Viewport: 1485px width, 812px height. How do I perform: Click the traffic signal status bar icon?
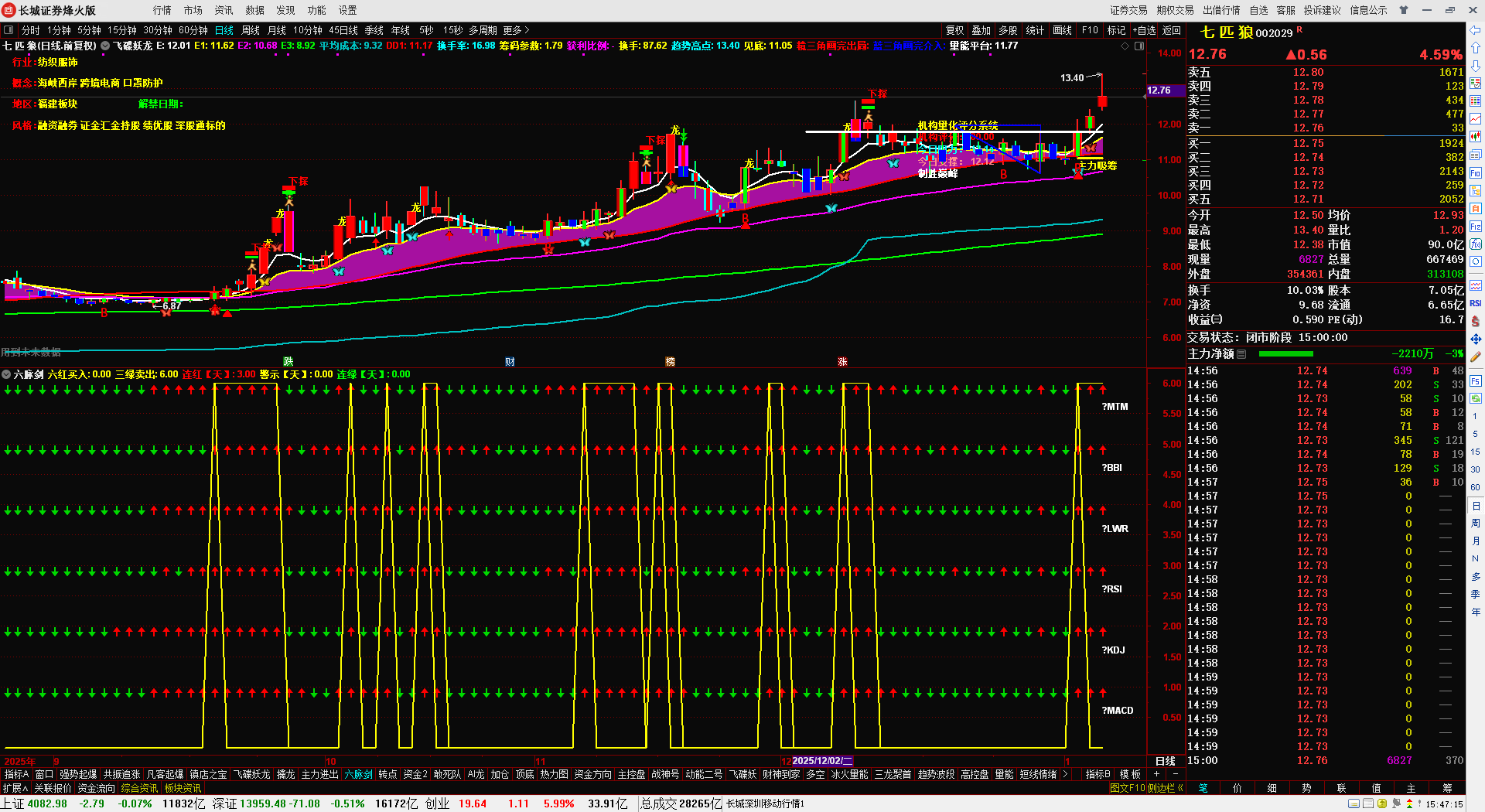tap(1409, 803)
